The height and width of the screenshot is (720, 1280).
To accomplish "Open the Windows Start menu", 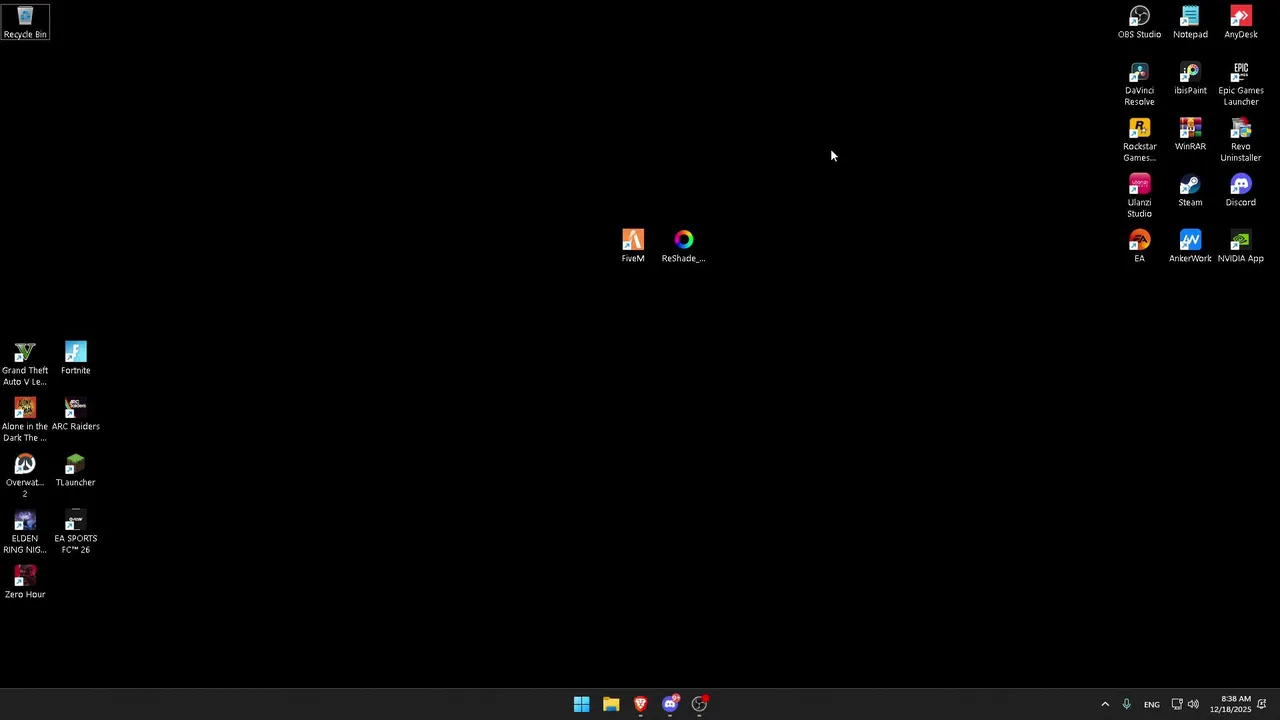I will click(x=581, y=704).
